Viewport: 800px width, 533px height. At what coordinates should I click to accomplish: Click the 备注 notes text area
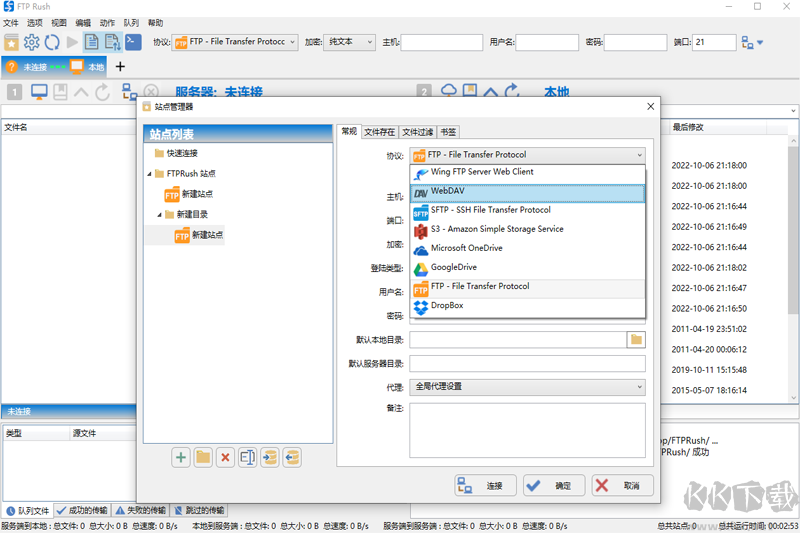pos(527,430)
